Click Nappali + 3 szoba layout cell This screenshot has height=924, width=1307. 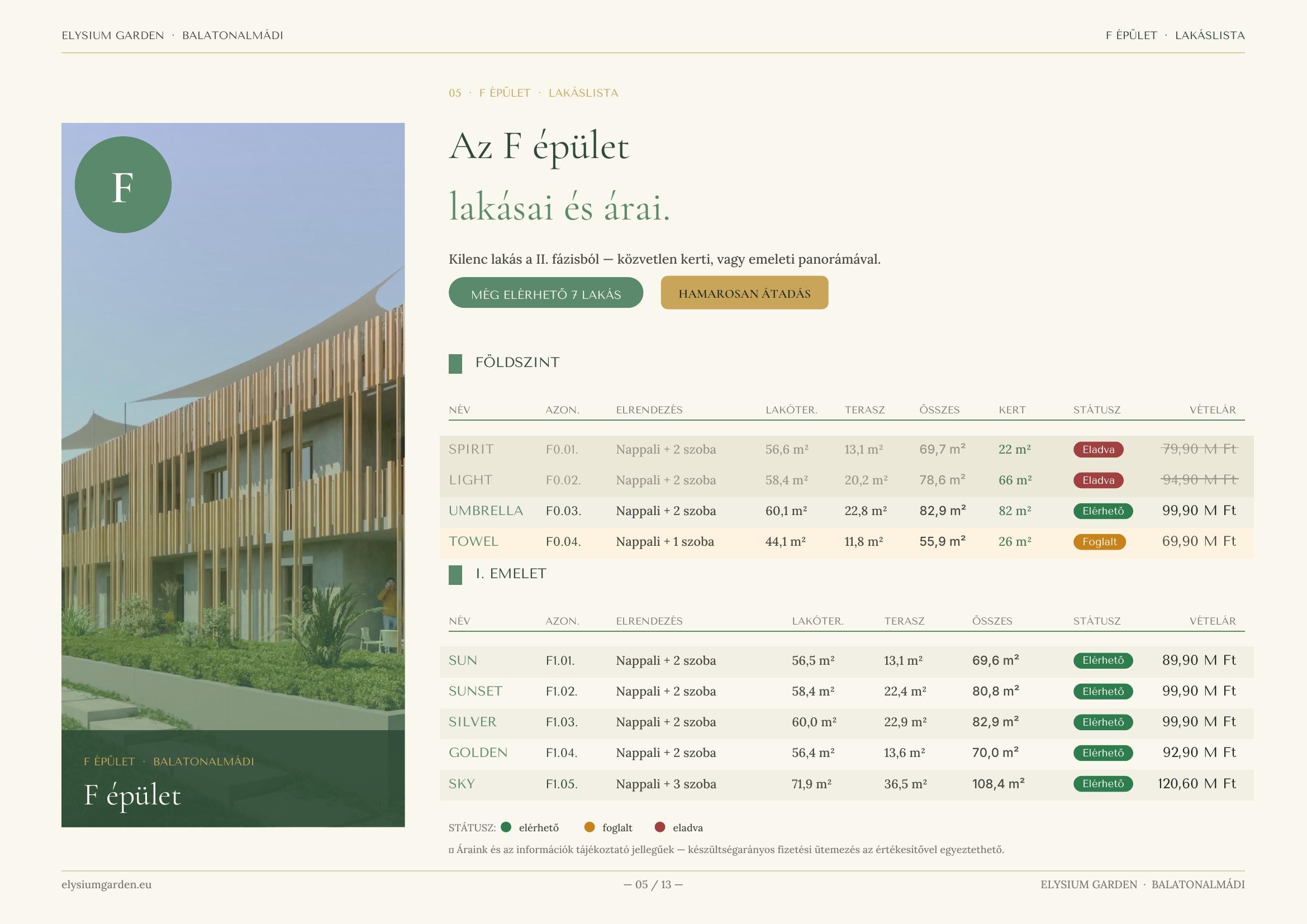tap(666, 784)
